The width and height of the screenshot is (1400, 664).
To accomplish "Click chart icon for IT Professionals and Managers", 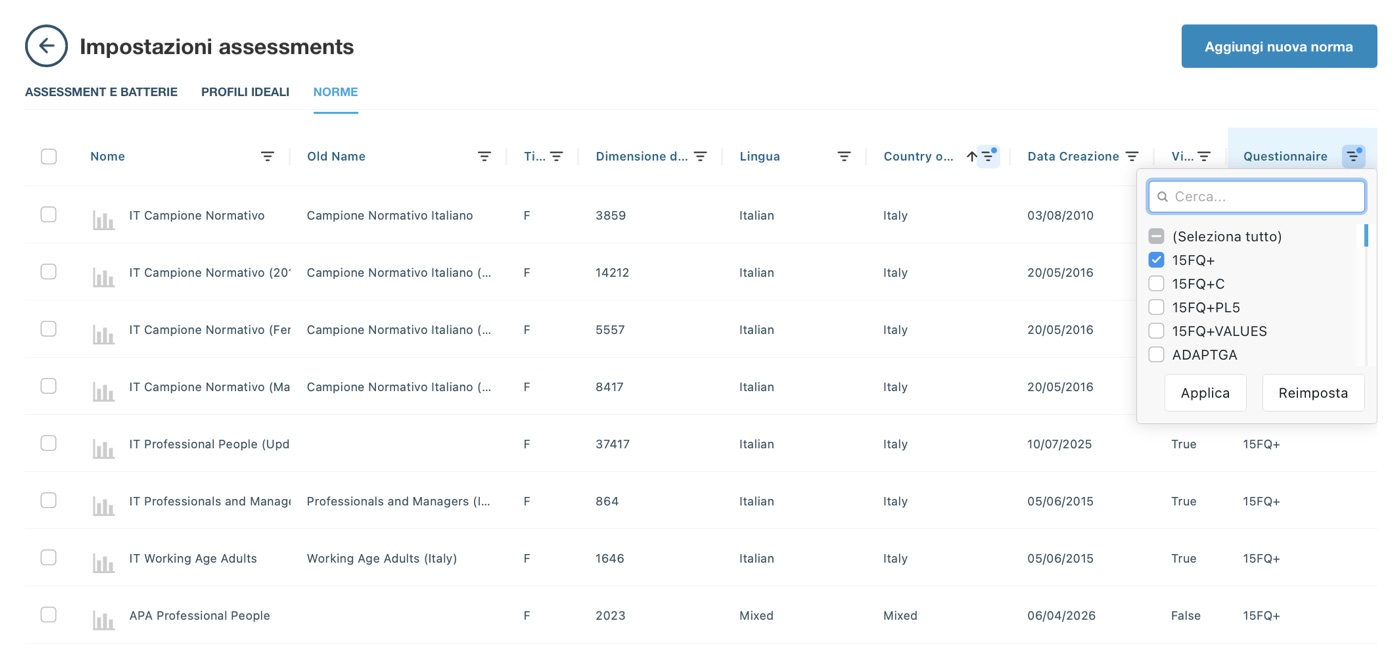I will (103, 506).
